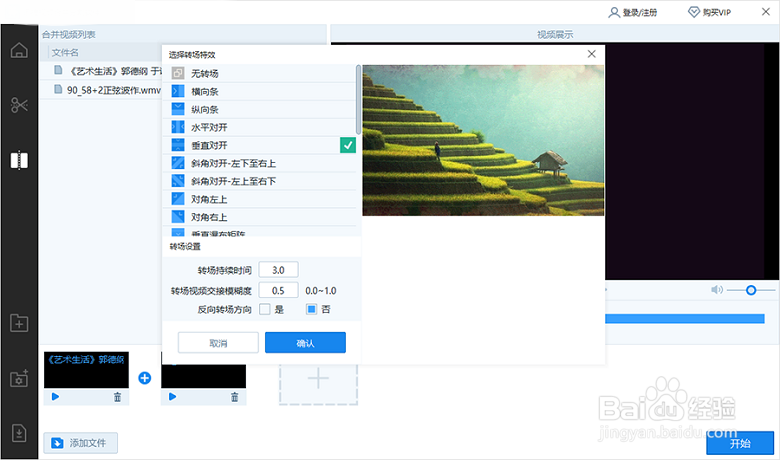Click the second clip black thumbnail

click(203, 376)
